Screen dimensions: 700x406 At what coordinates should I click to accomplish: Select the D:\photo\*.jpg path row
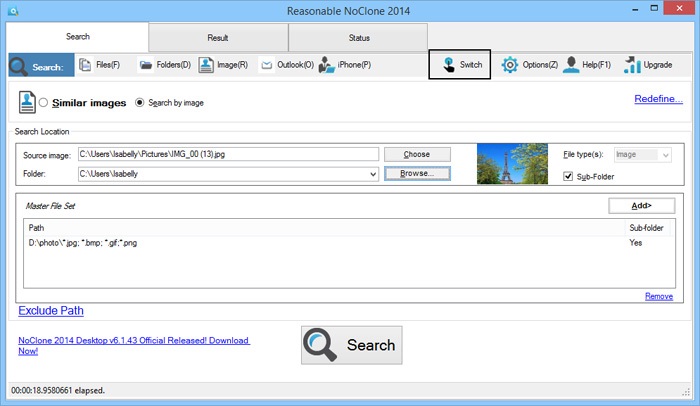coord(349,243)
